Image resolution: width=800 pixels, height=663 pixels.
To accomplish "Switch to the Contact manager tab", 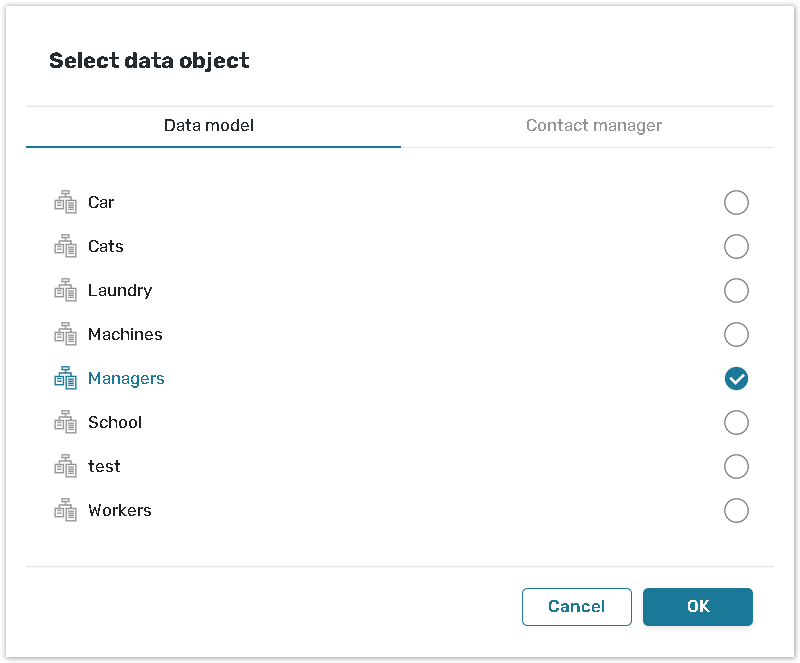I will 594,126.
